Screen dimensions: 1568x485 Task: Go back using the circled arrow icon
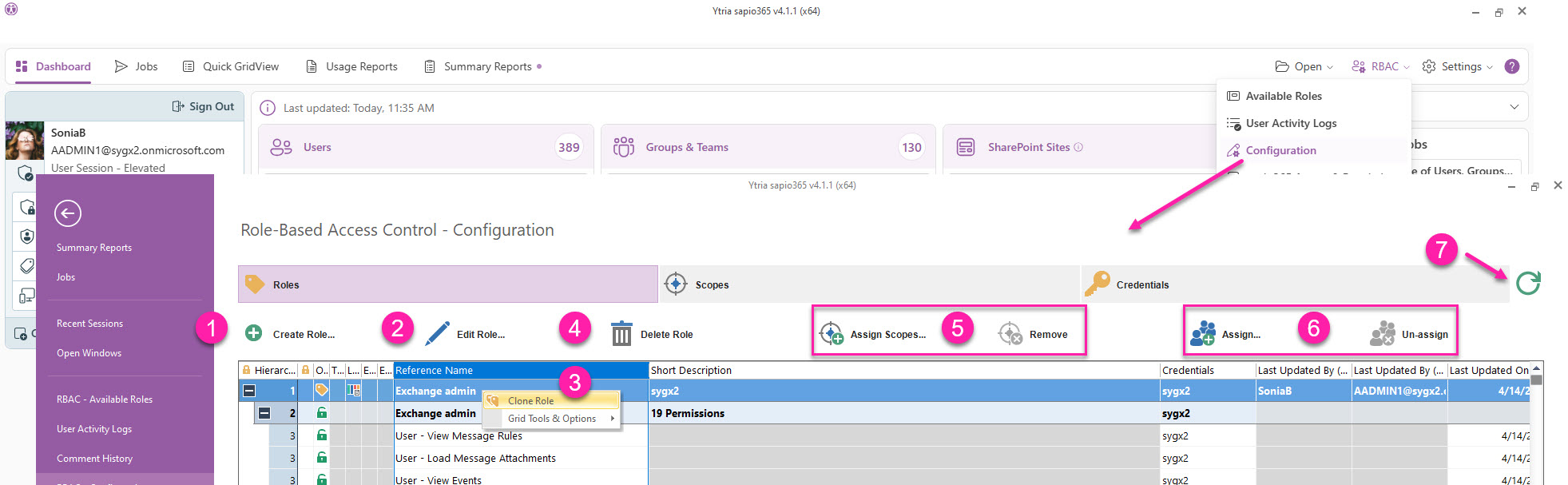pos(68,213)
